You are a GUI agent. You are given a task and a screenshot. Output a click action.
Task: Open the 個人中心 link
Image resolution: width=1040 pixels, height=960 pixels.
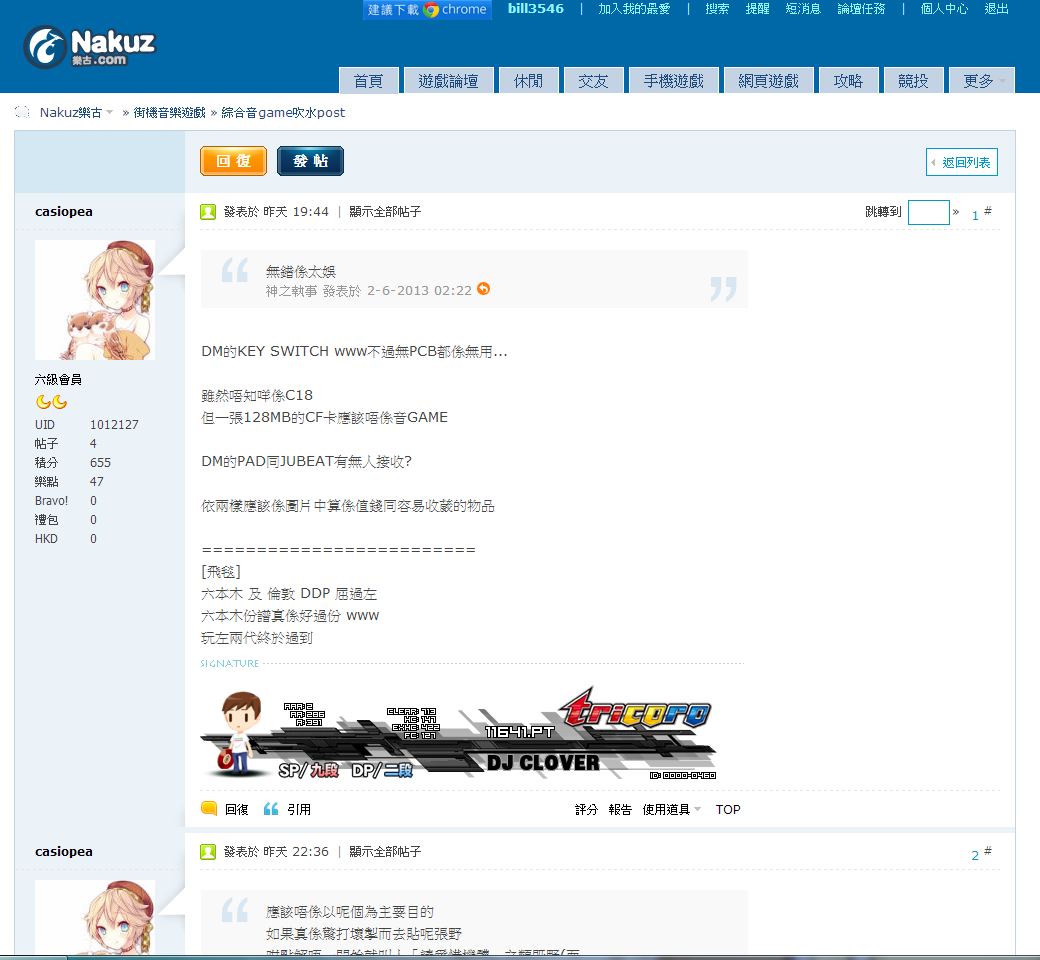[944, 9]
